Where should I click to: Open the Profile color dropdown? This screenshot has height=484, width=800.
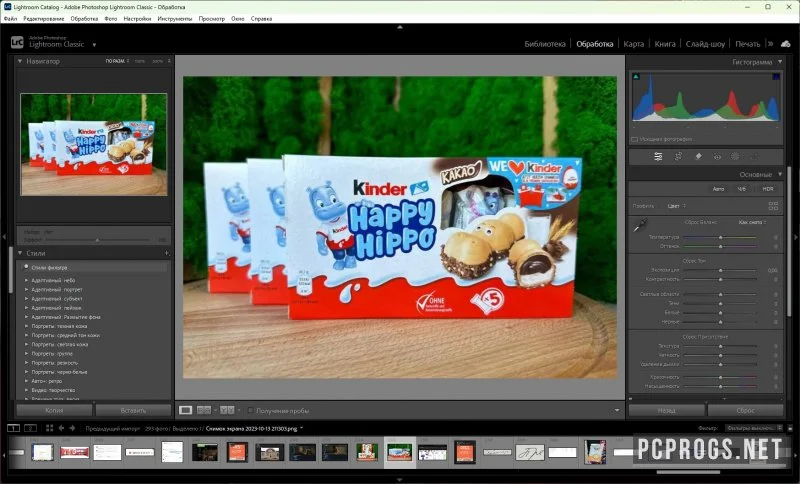[676, 206]
